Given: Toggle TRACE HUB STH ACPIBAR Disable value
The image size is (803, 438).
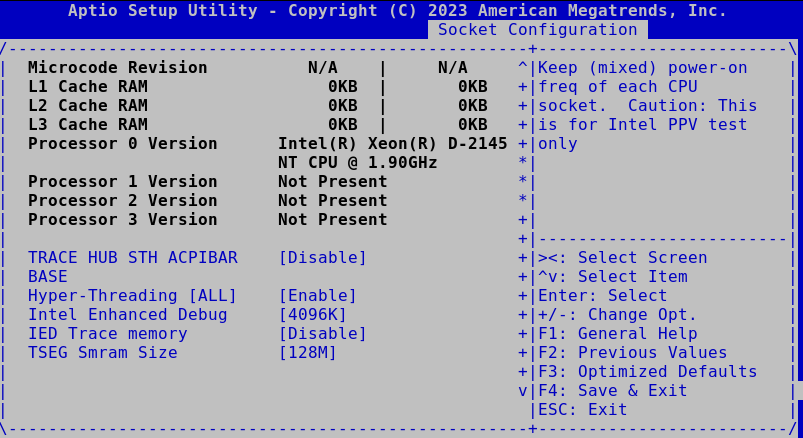Looking at the screenshot, I should tap(322, 258).
